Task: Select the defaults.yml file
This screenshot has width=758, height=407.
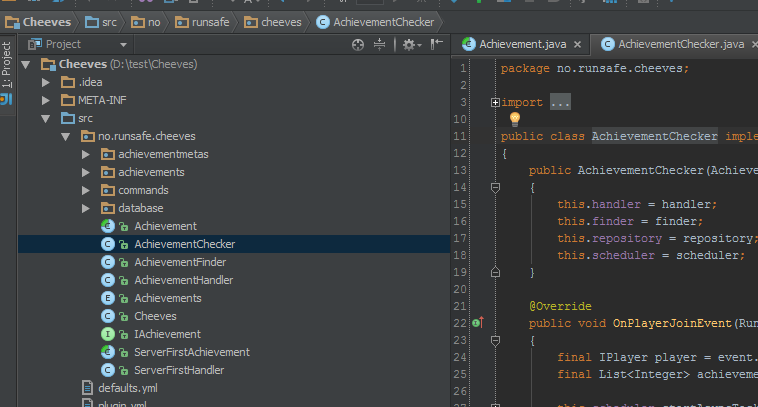Action: tap(128, 388)
